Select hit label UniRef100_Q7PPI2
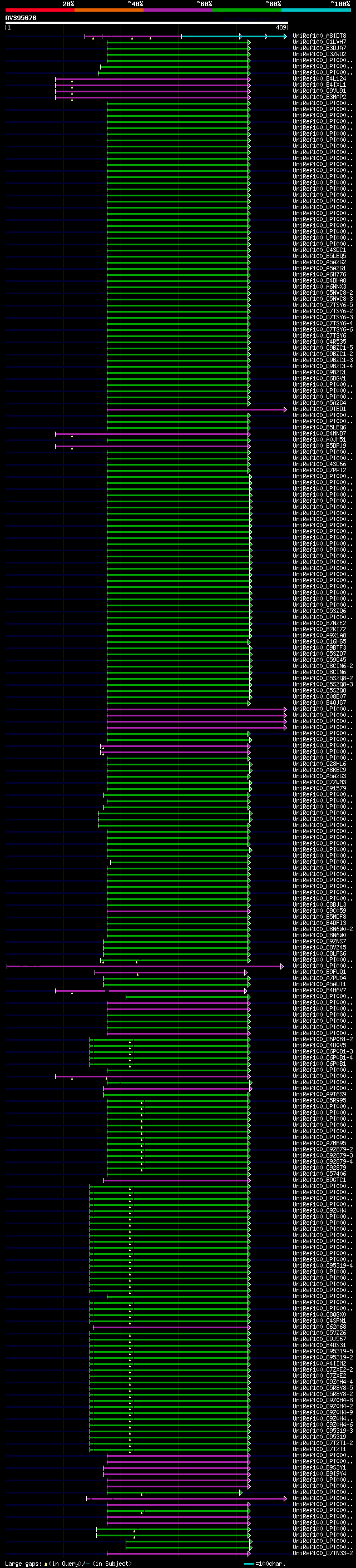 click(319, 470)
